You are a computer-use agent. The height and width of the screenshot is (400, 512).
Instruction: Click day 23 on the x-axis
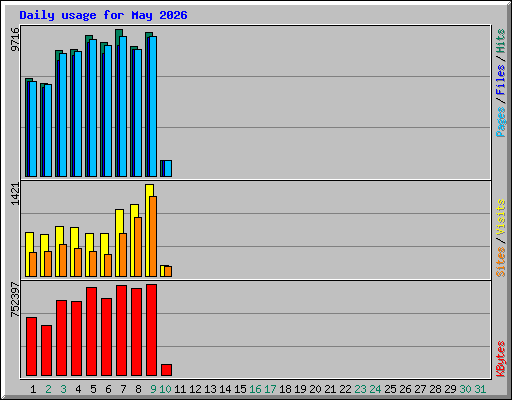coord(360,389)
